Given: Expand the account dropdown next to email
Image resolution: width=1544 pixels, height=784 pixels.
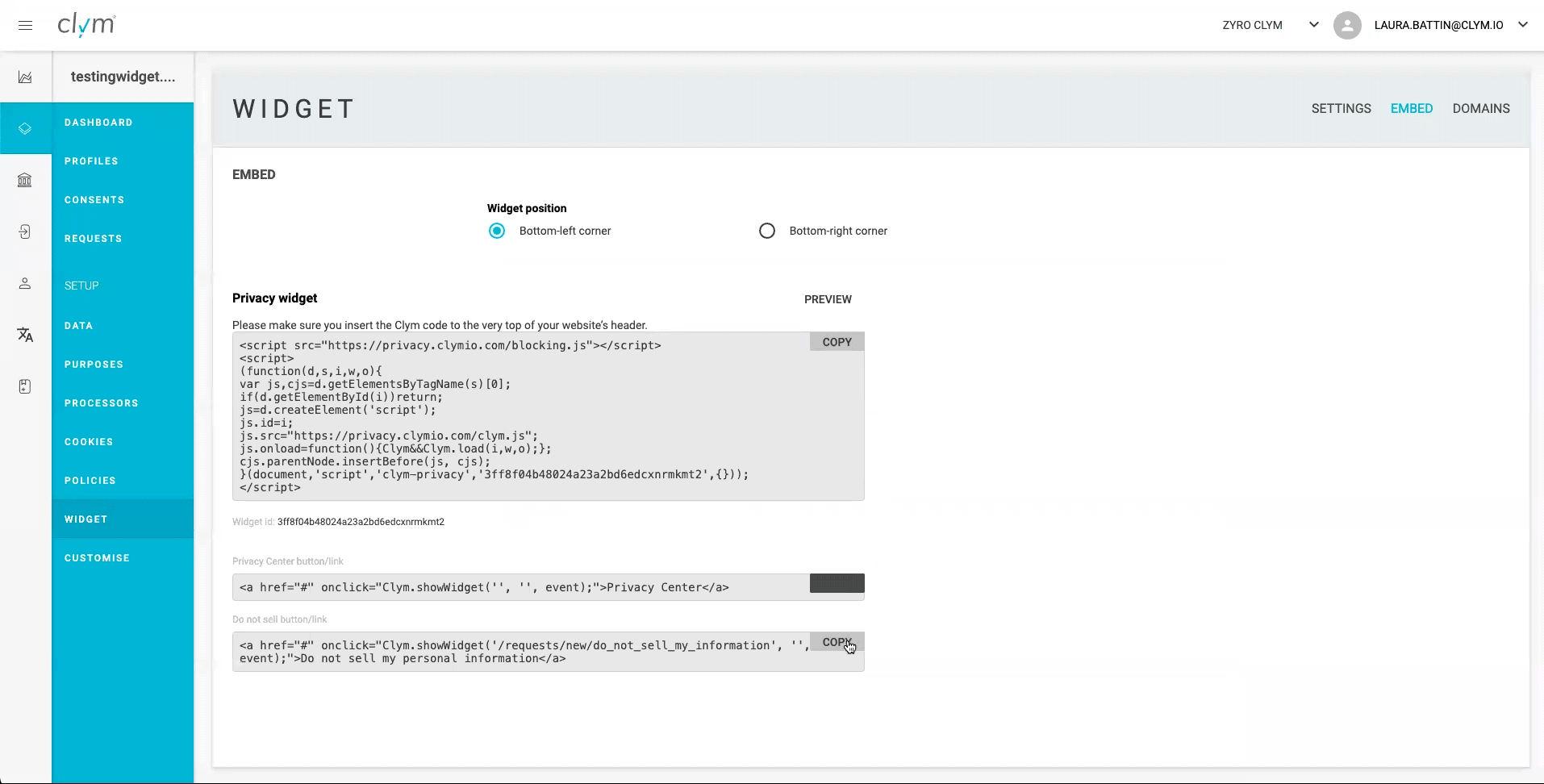Looking at the screenshot, I should click(x=1522, y=25).
